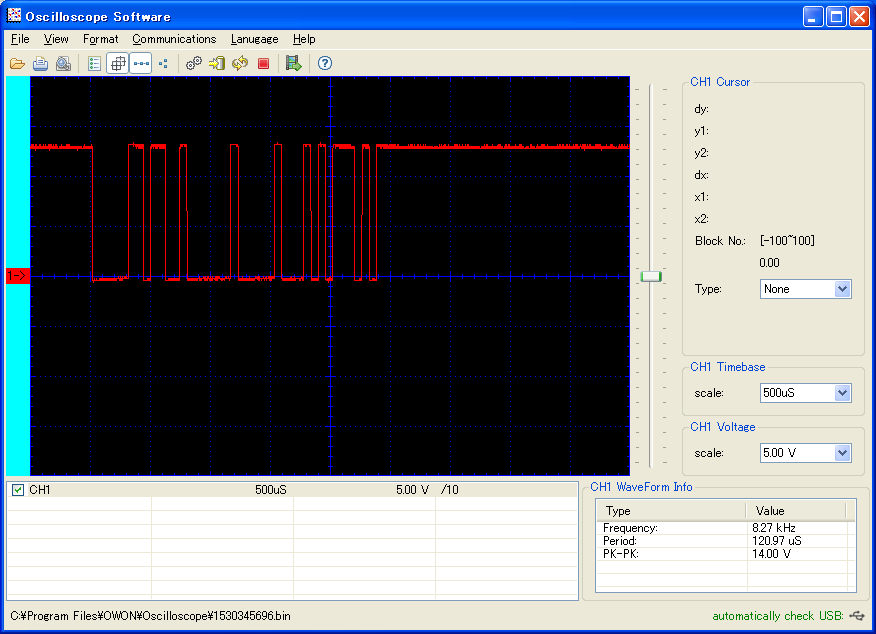Switch to the dots display mode icon
The height and width of the screenshot is (634, 876).
coord(163,64)
